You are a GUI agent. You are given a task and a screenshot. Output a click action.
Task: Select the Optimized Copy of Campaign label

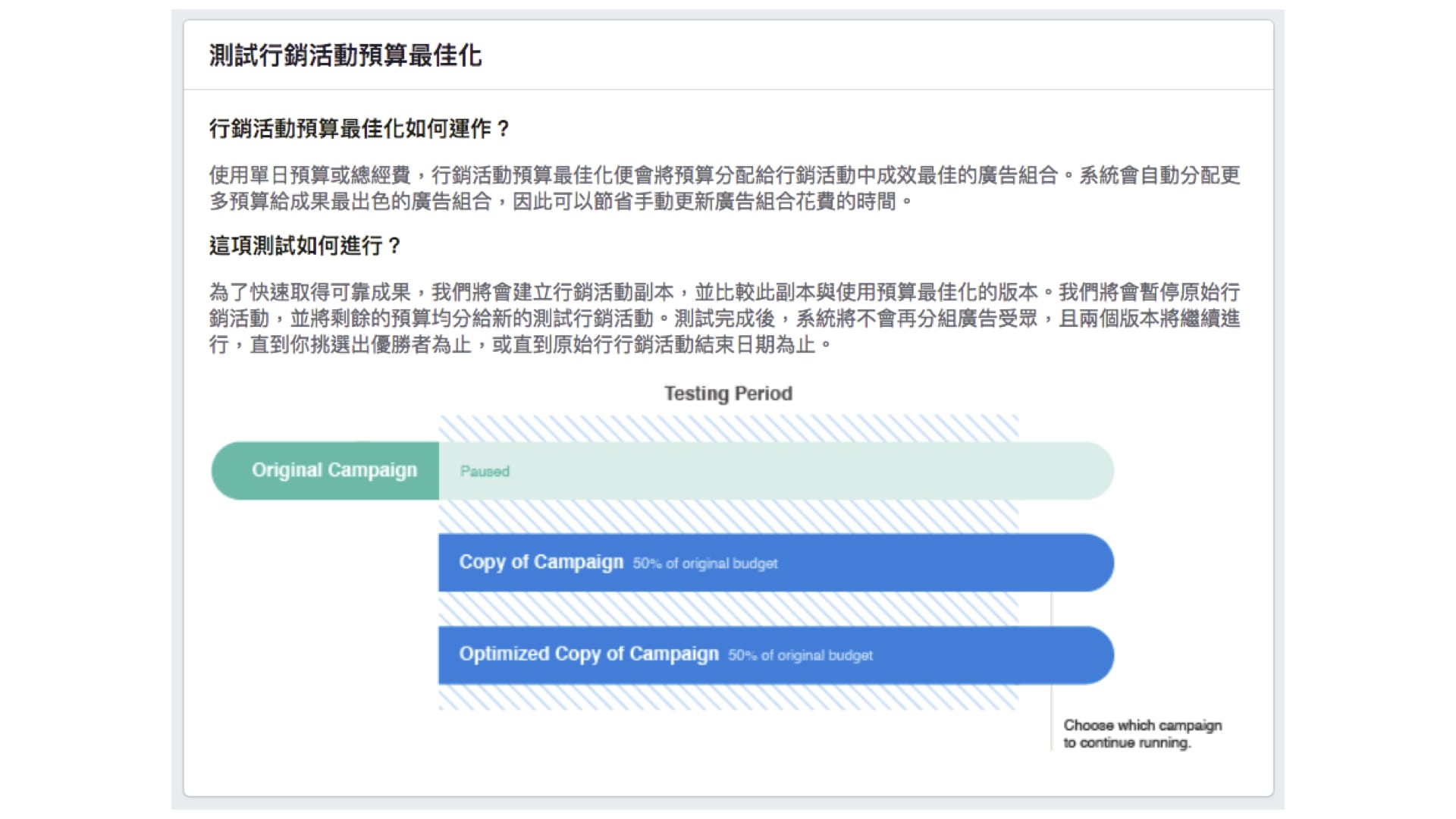point(588,654)
